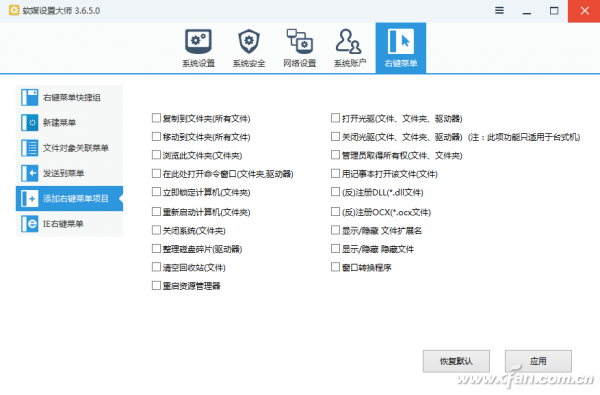
Task: Tick 重启资源管理器 checkbox
Action: [156, 285]
